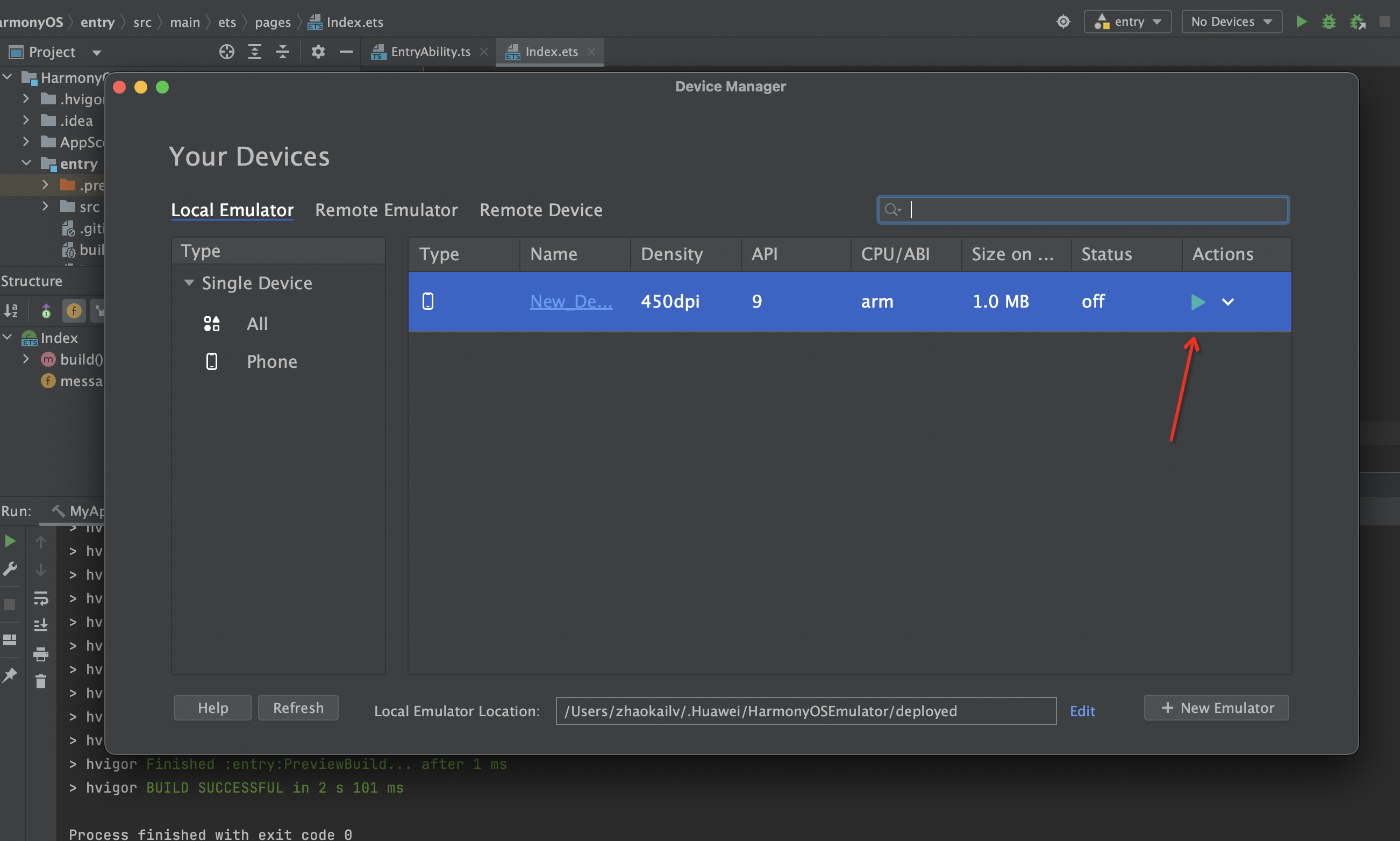Screen dimensions: 1400x841
Task: Open the New_De... row actions dropdown chevron
Action: (x=1227, y=302)
